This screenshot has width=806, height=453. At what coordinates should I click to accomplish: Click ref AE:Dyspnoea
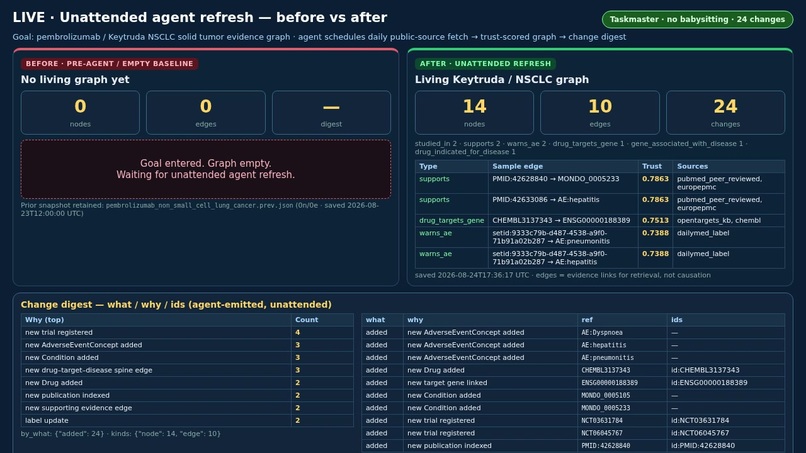click(x=602, y=333)
